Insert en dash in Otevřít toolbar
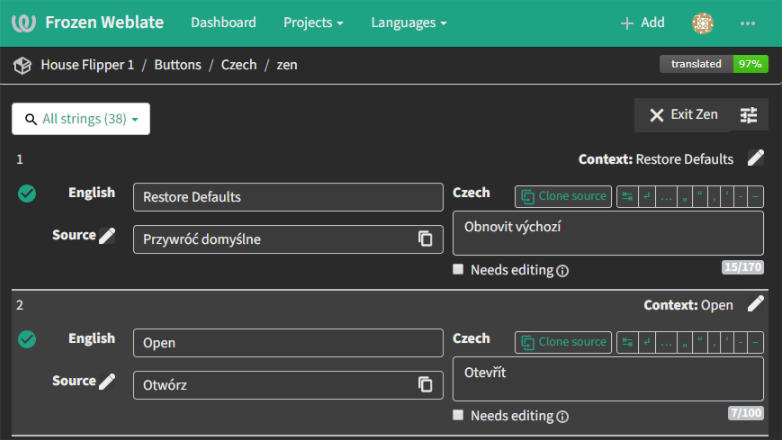The width and height of the screenshot is (782, 440). pyautogui.click(x=741, y=342)
